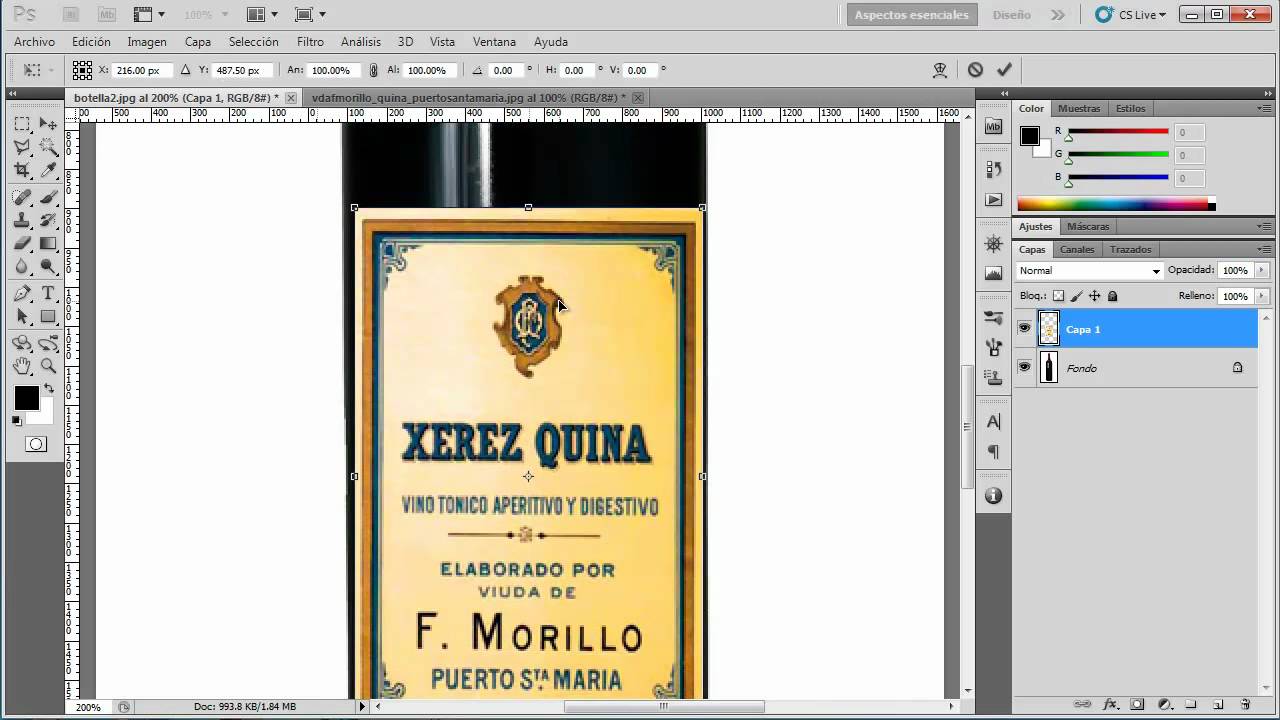Open the Ajustes panel options menu
1280x720 pixels.
tap(1264, 226)
